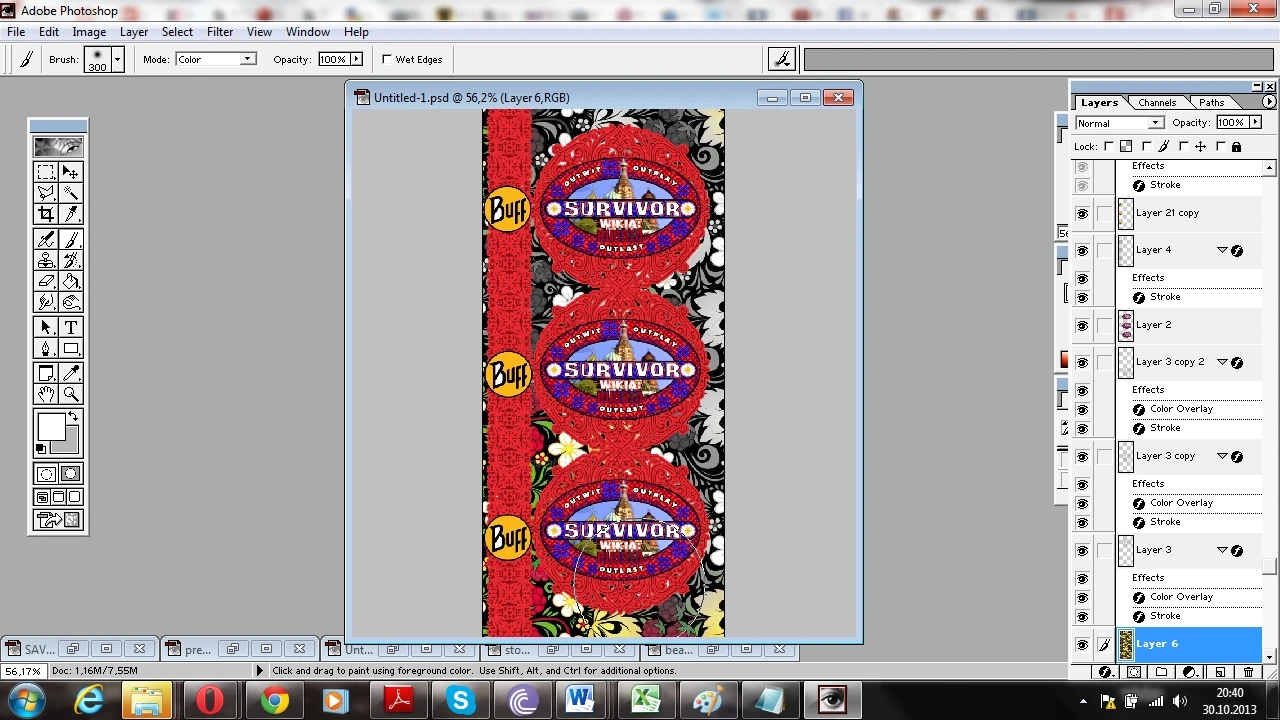Select the Paintbrush tool in toolbox

[x=71, y=239]
